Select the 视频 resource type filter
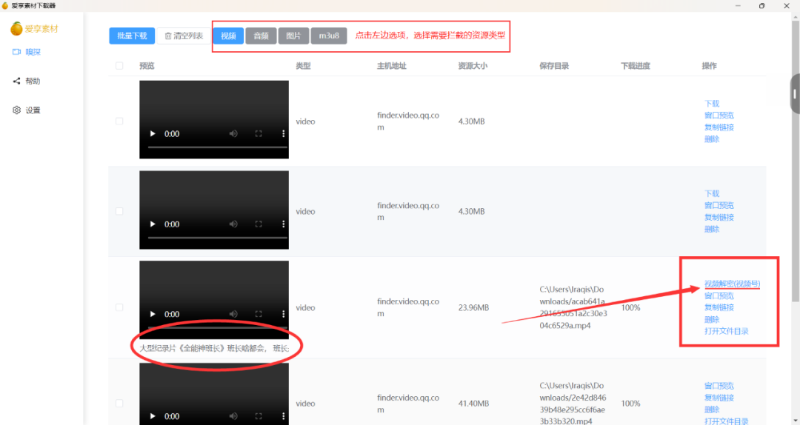Screen dimensions: 800x425 click(228, 36)
